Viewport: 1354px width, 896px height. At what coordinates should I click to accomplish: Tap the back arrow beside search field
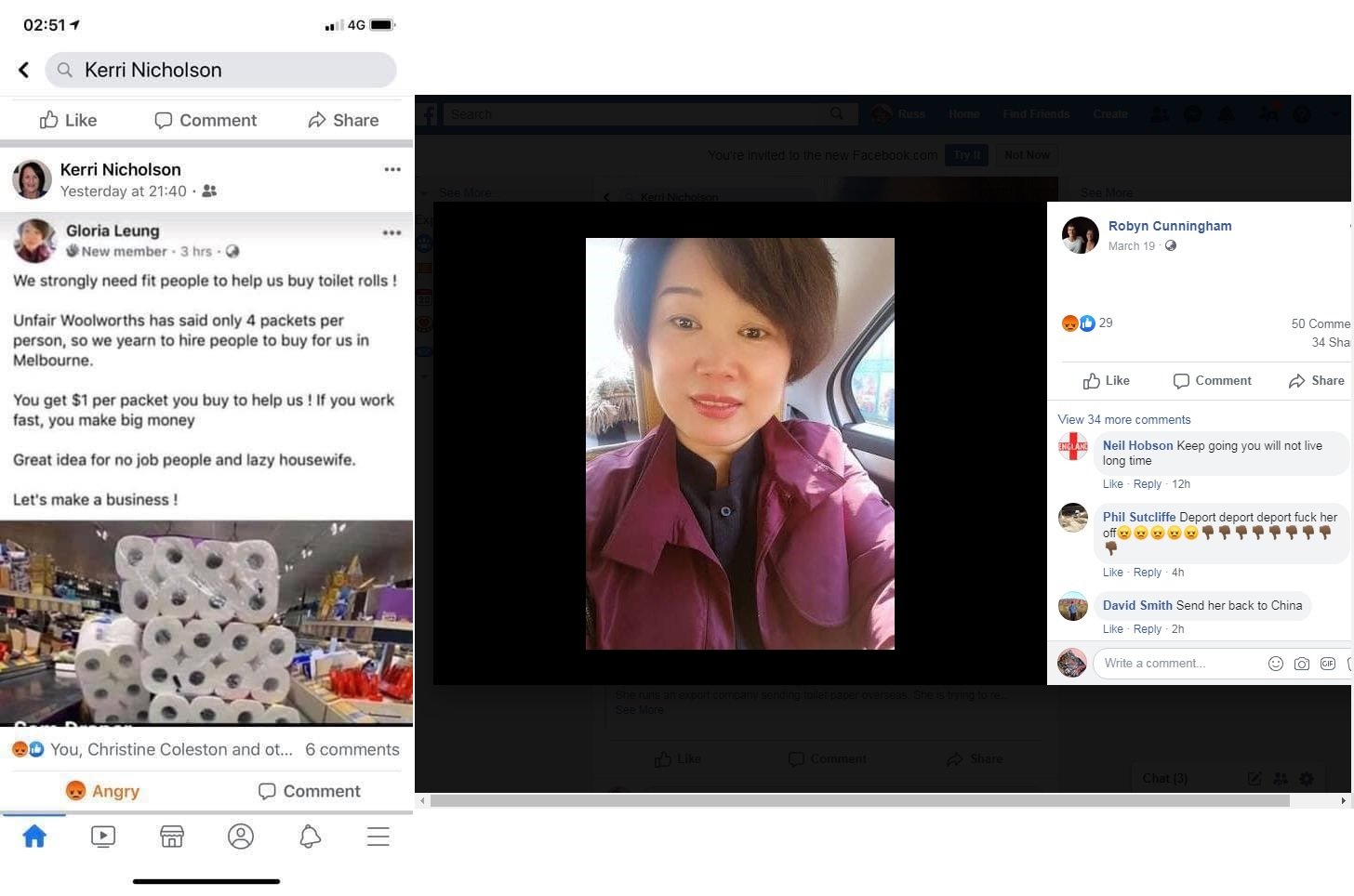click(24, 70)
